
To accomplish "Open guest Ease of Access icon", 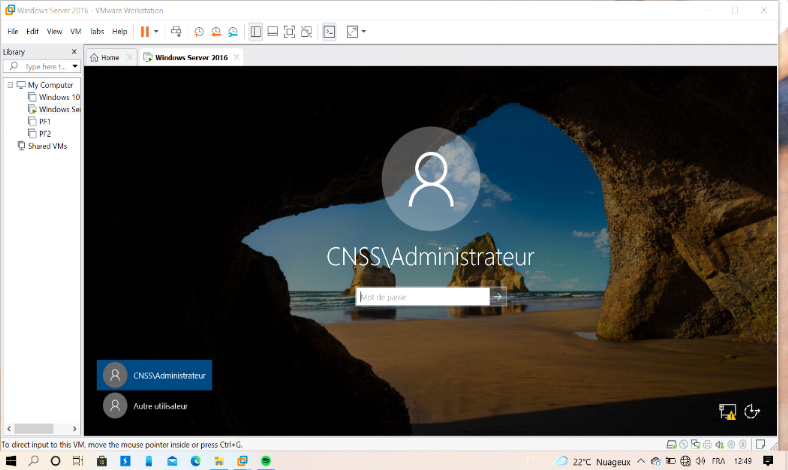I will pos(753,411).
